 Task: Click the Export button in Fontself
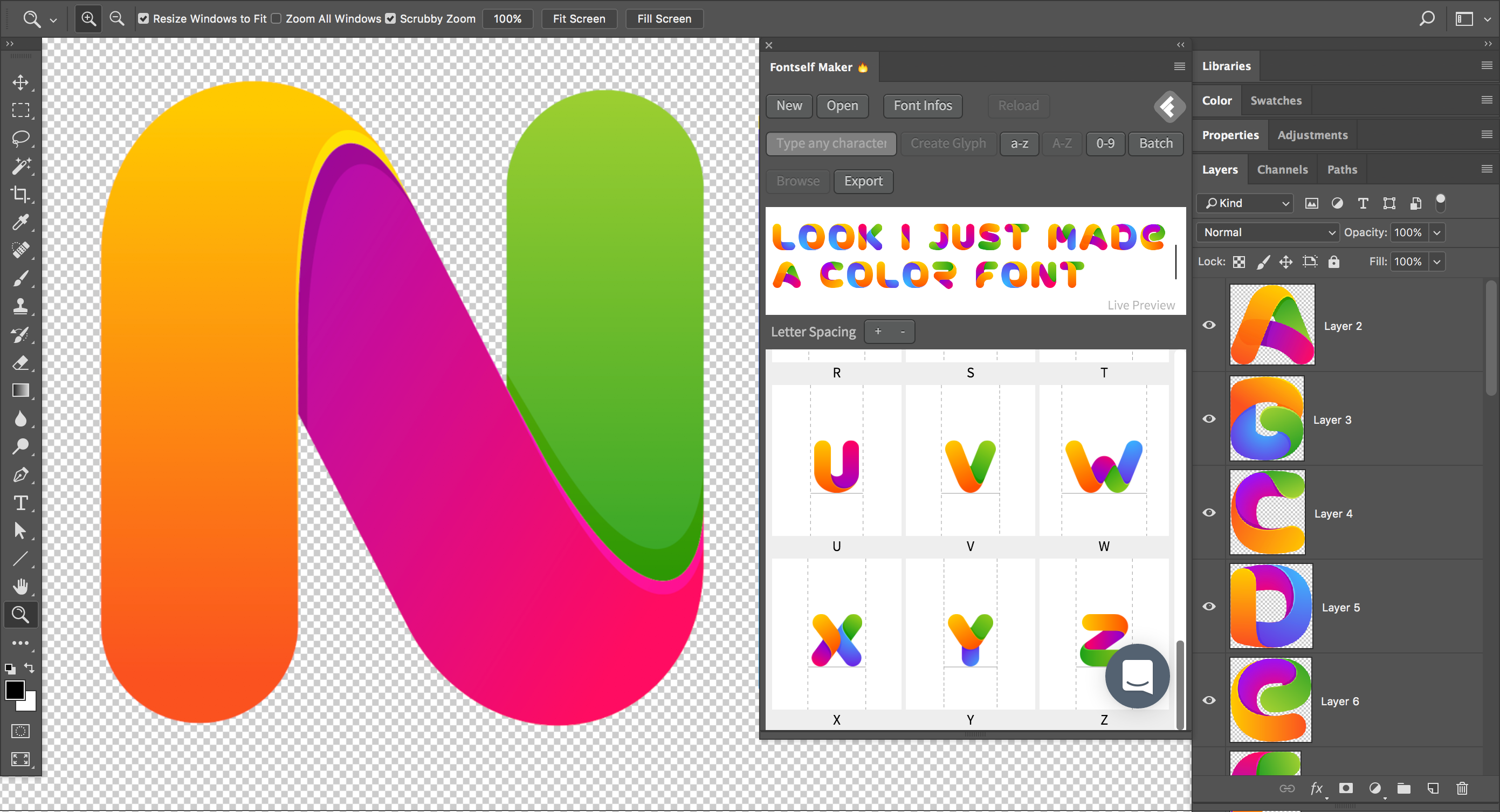point(863,181)
